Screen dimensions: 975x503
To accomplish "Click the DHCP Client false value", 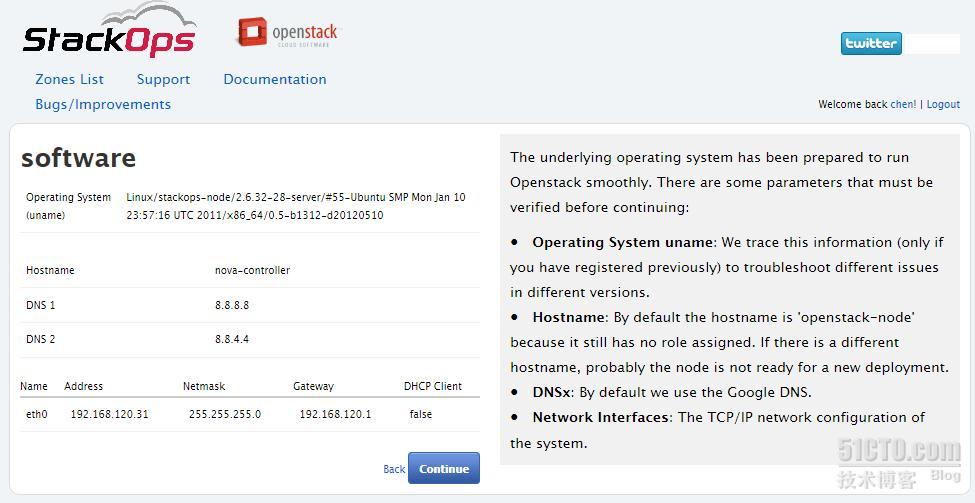I will click(x=421, y=414).
